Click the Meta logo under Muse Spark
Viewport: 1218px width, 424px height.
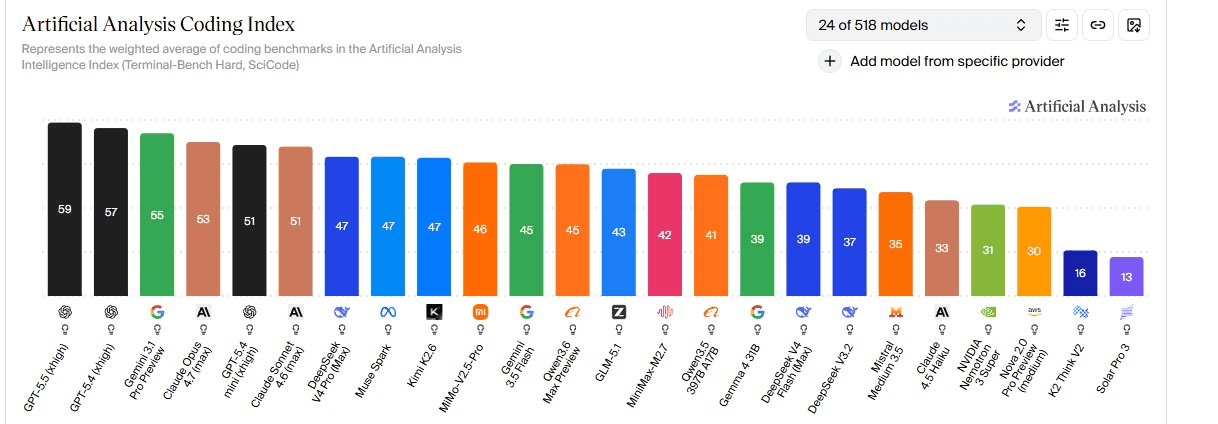[387, 311]
